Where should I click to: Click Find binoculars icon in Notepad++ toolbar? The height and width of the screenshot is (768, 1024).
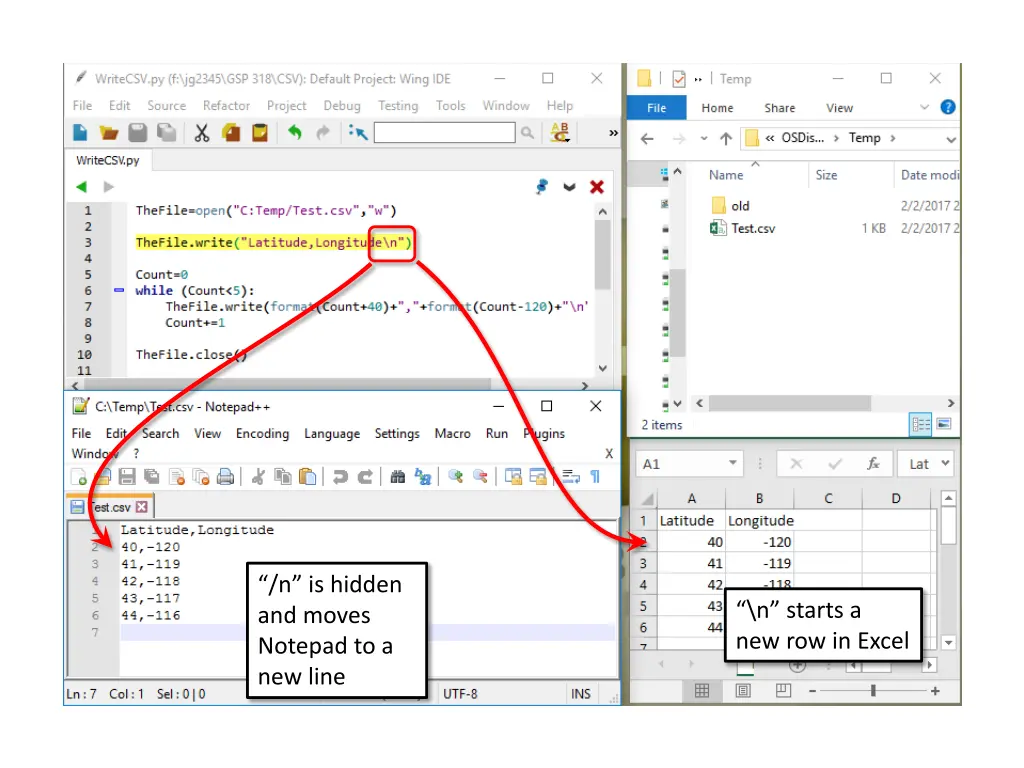click(x=398, y=477)
